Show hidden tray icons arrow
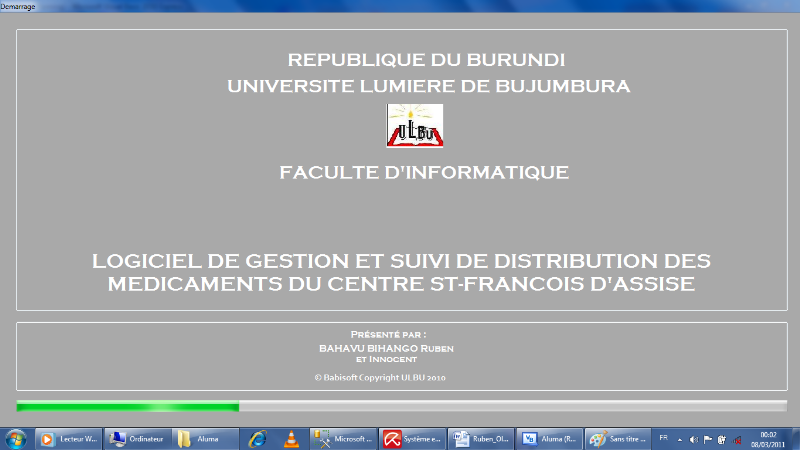The height and width of the screenshot is (450, 800). tap(680, 440)
